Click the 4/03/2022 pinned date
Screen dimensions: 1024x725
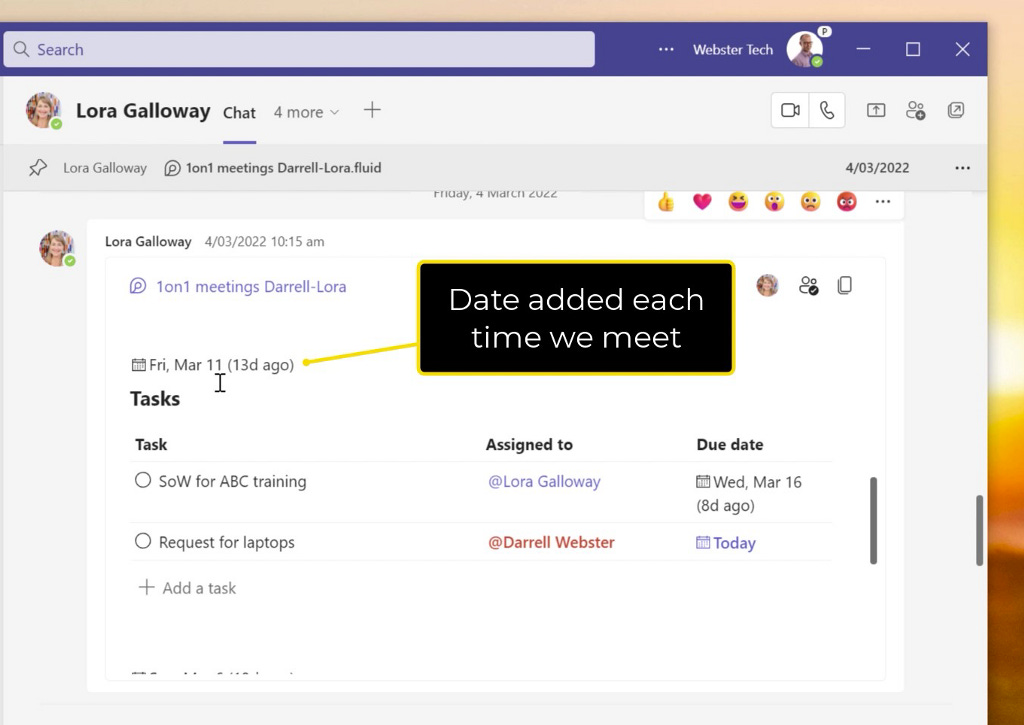click(x=877, y=168)
